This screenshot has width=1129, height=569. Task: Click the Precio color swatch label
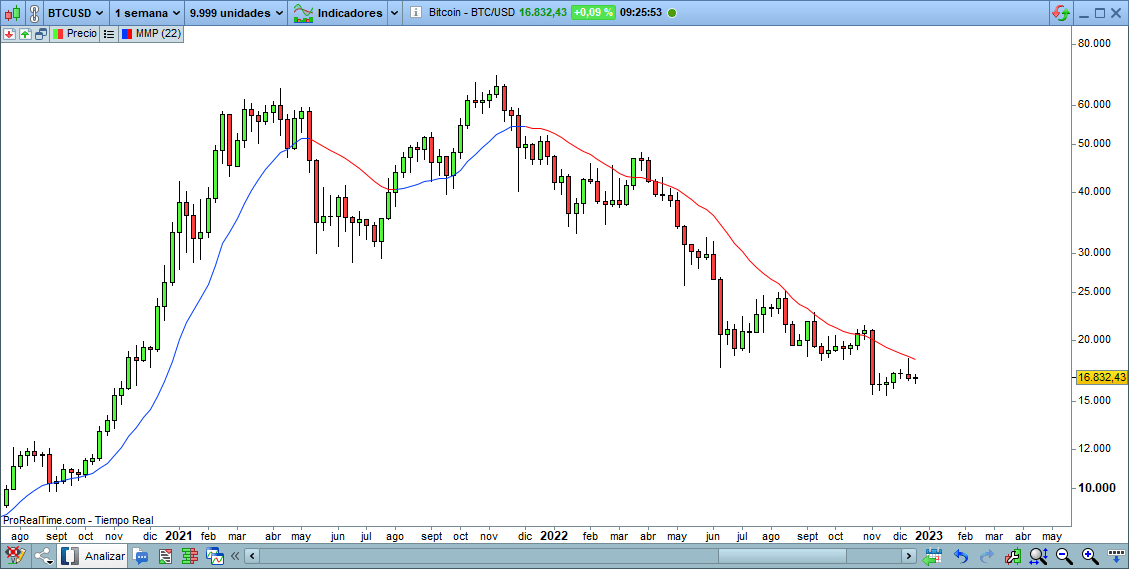75,33
